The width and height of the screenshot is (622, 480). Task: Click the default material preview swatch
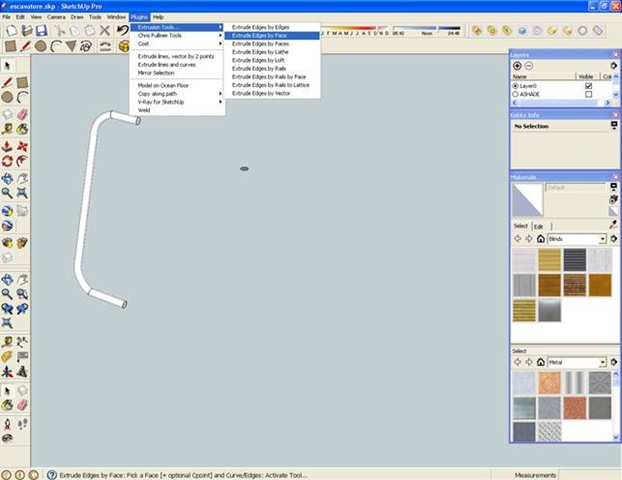526,200
